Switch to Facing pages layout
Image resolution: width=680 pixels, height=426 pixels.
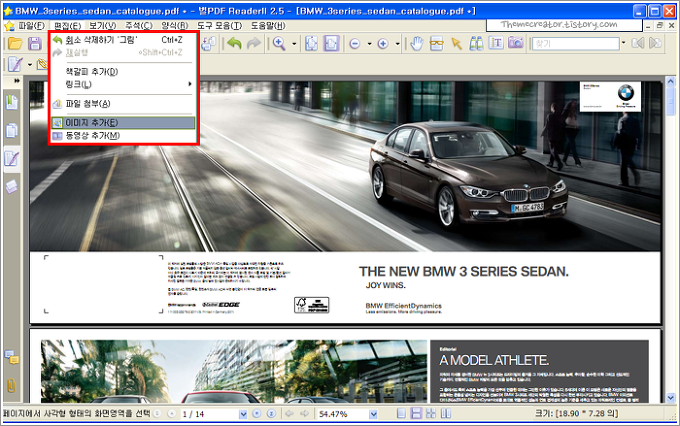point(446,414)
